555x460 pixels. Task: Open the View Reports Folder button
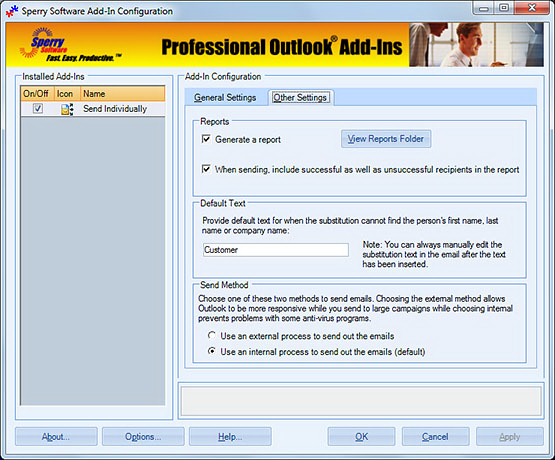[x=386, y=139]
